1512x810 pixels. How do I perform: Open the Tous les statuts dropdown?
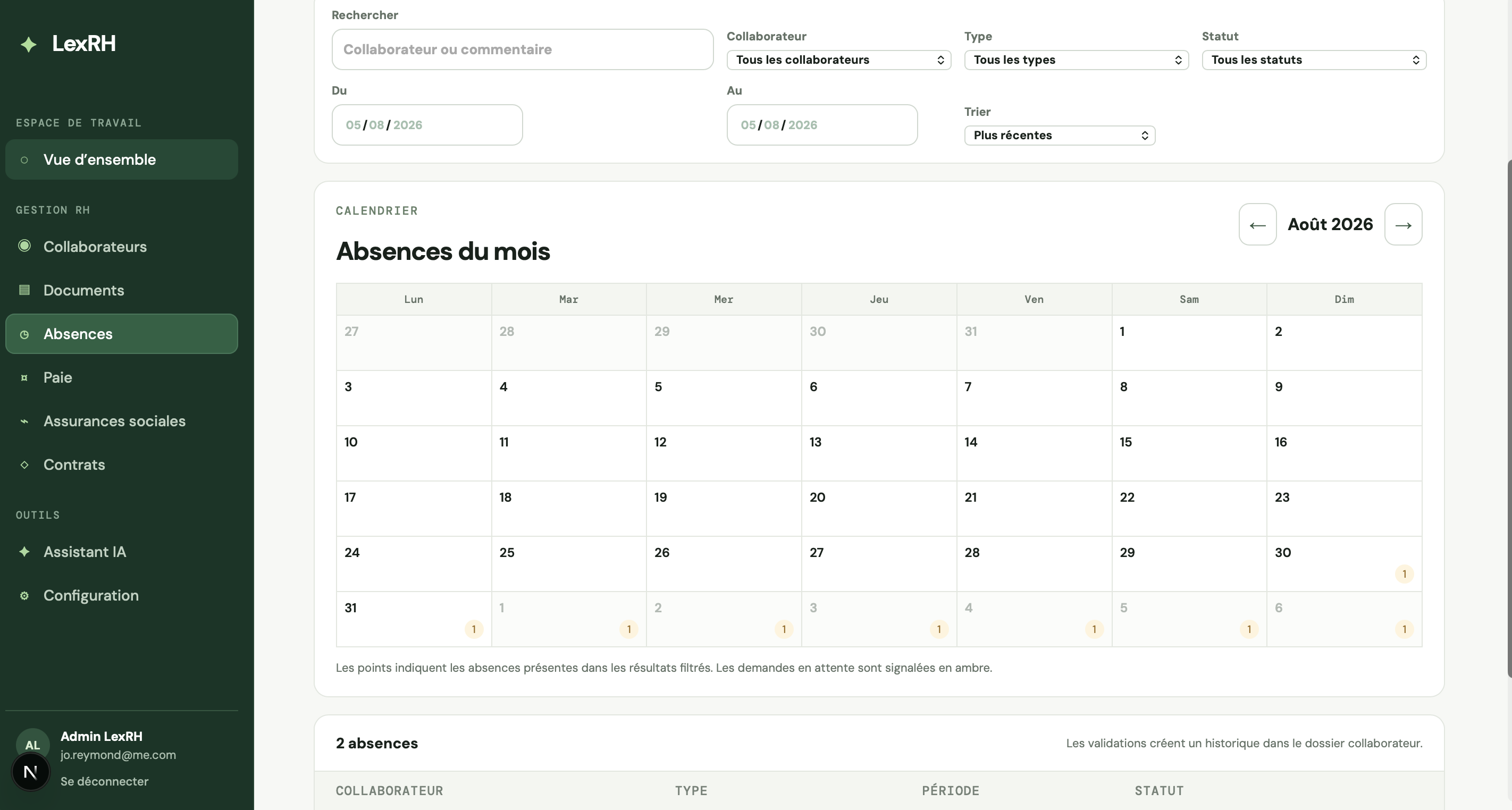[1314, 60]
